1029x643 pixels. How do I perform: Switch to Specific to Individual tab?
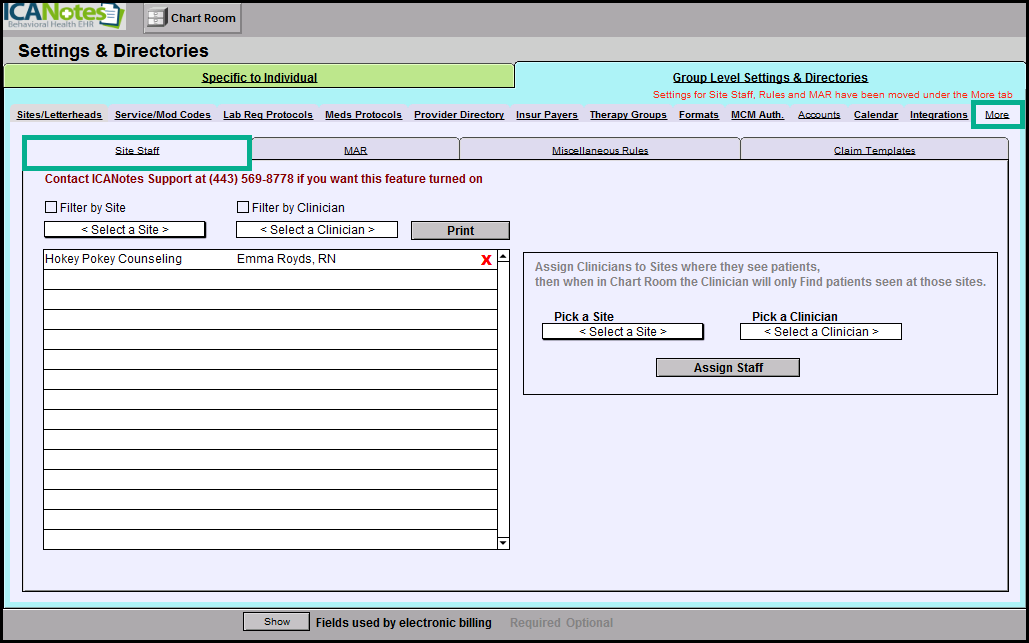pos(259,77)
